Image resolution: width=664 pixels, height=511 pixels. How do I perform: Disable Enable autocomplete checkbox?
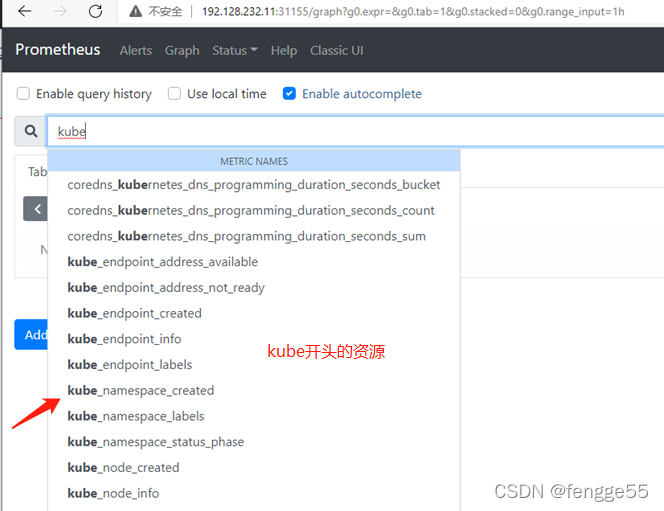click(x=289, y=94)
